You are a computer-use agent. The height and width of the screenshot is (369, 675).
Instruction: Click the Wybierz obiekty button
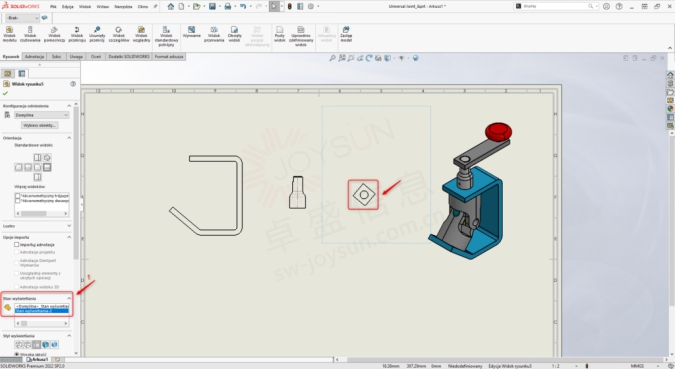tap(40, 125)
